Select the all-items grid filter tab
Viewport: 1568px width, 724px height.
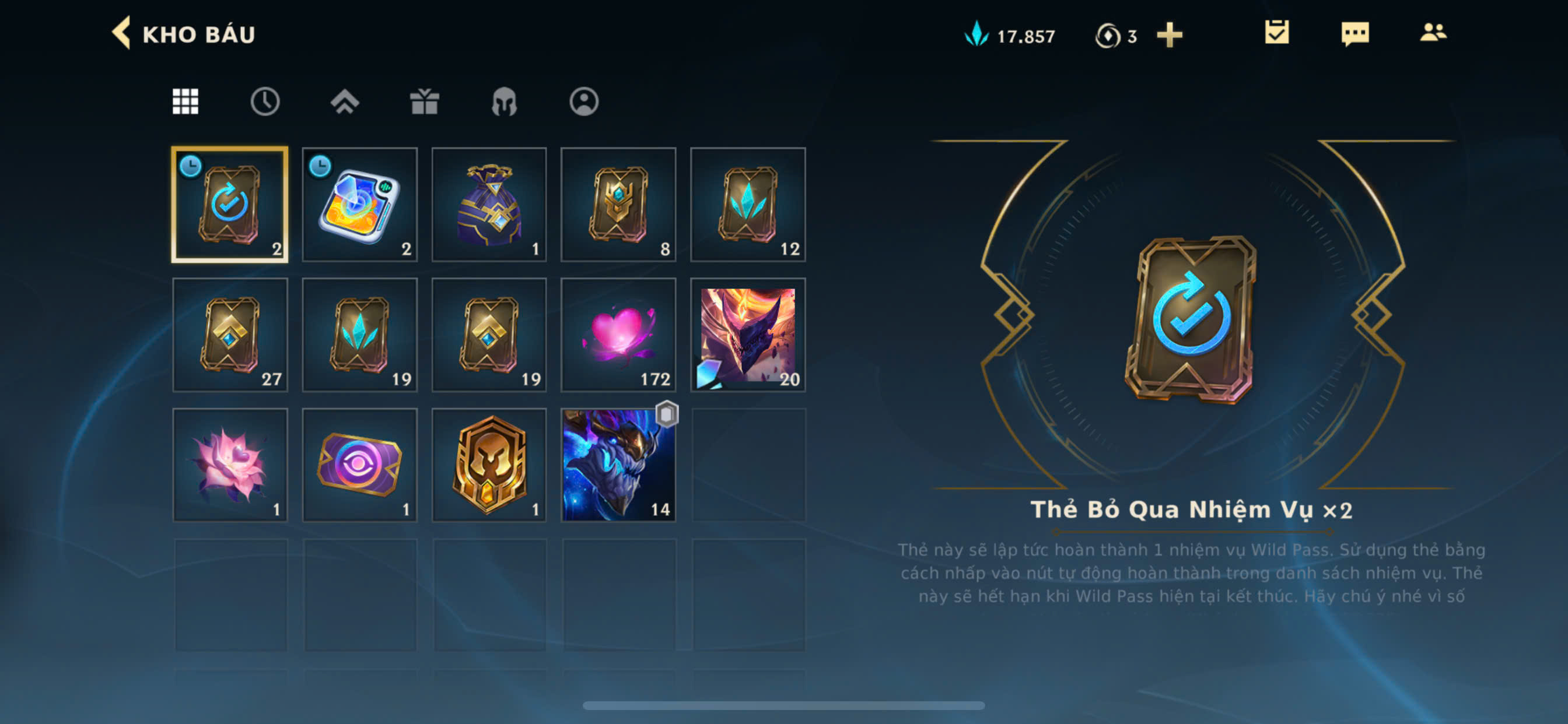[185, 101]
